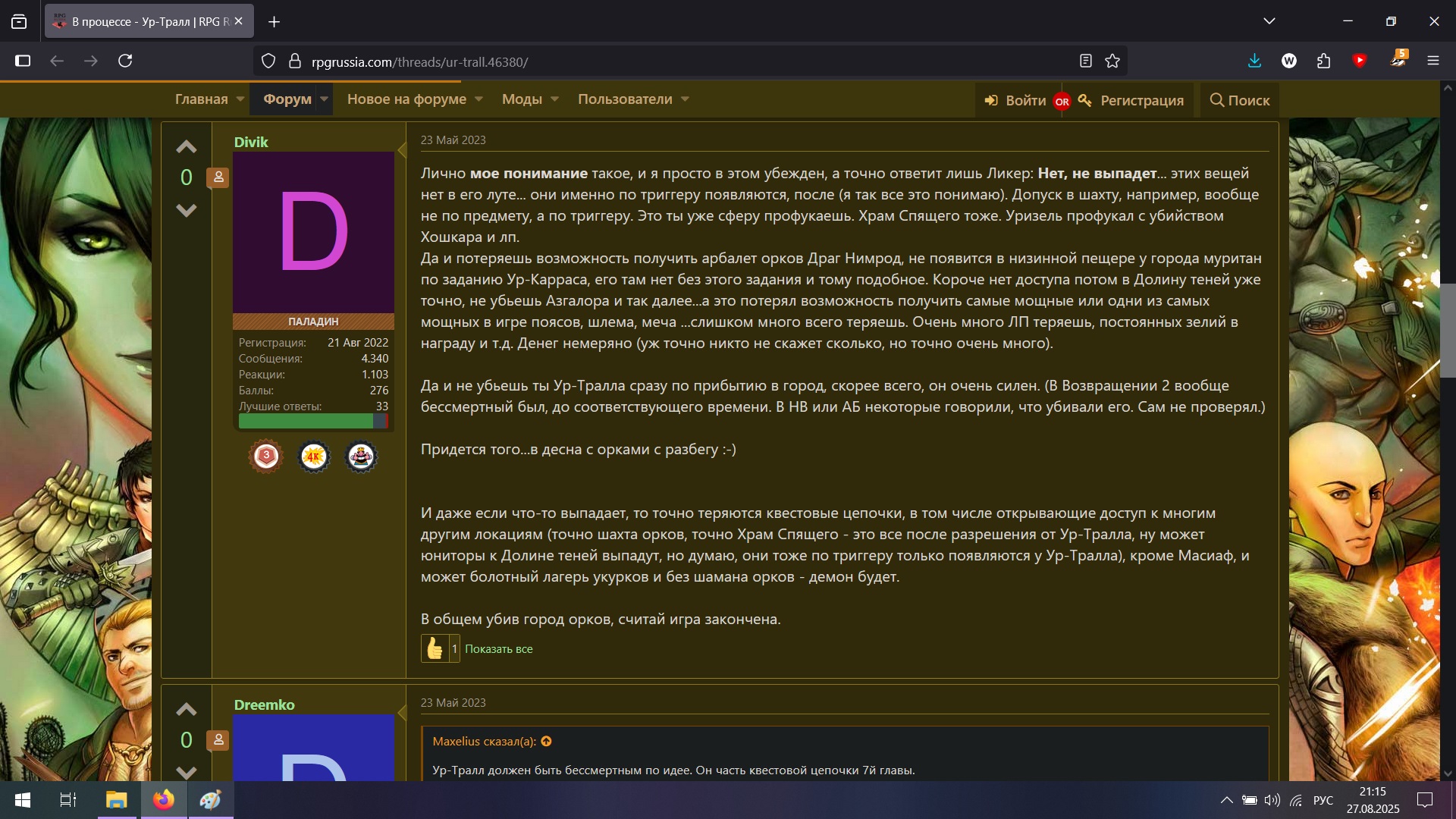The image size is (1456, 819).
Task: Bookmark this page with star icon
Action: [1112, 61]
